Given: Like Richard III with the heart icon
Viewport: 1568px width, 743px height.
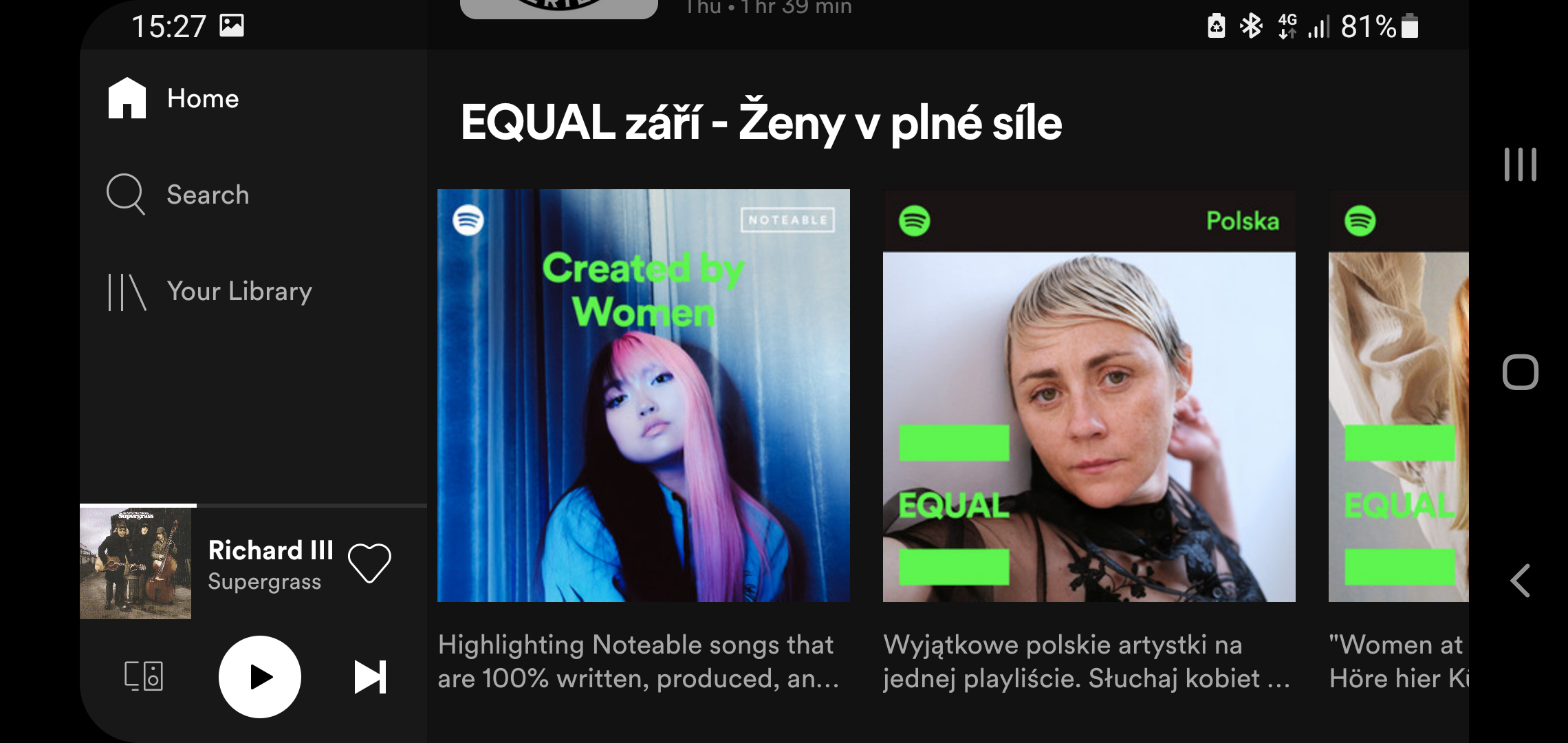Looking at the screenshot, I should point(369,562).
